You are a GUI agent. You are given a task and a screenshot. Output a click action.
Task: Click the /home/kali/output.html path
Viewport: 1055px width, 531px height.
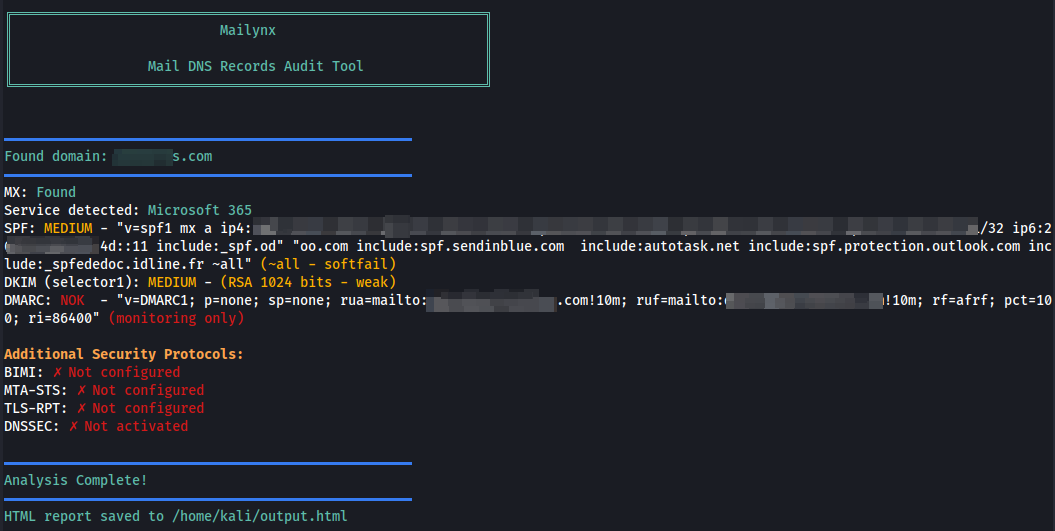(x=260, y=516)
